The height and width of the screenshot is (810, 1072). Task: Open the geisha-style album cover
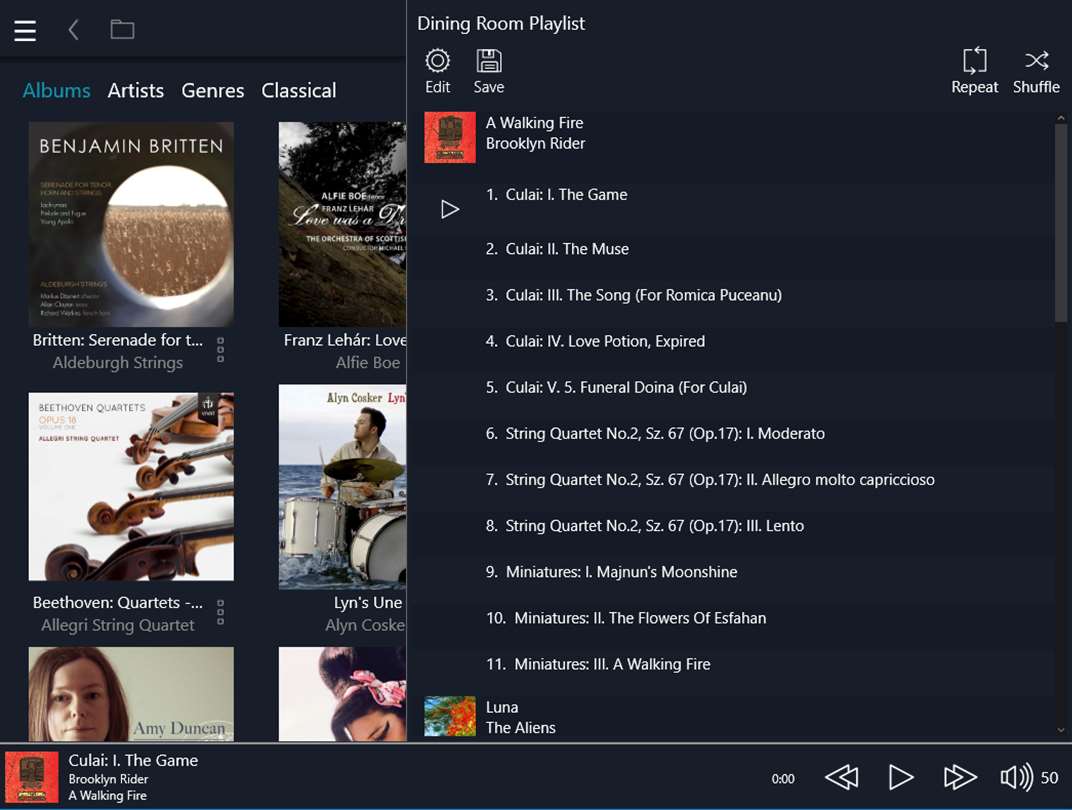coord(342,694)
